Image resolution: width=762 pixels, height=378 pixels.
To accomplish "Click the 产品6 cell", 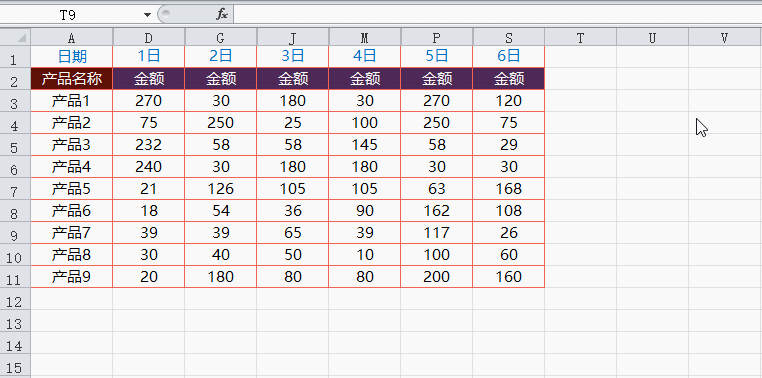I will (x=72, y=211).
